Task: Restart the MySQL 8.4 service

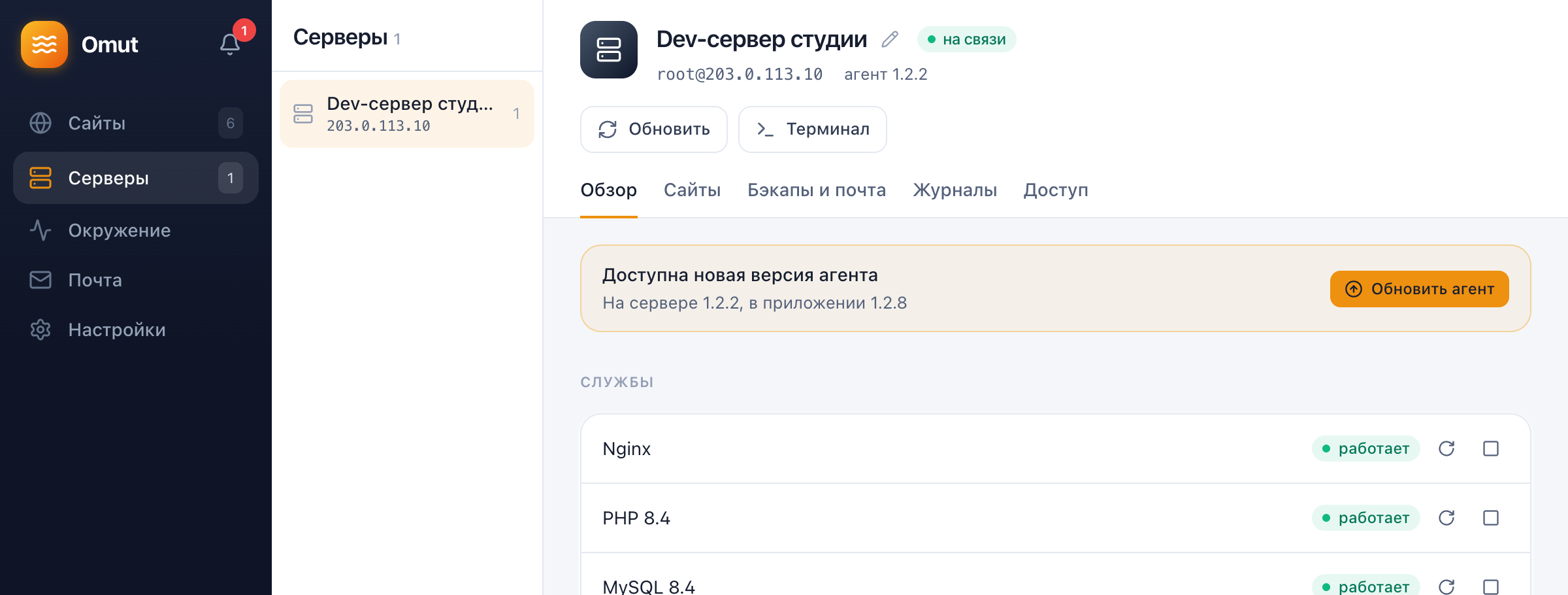Action: click(x=1446, y=586)
